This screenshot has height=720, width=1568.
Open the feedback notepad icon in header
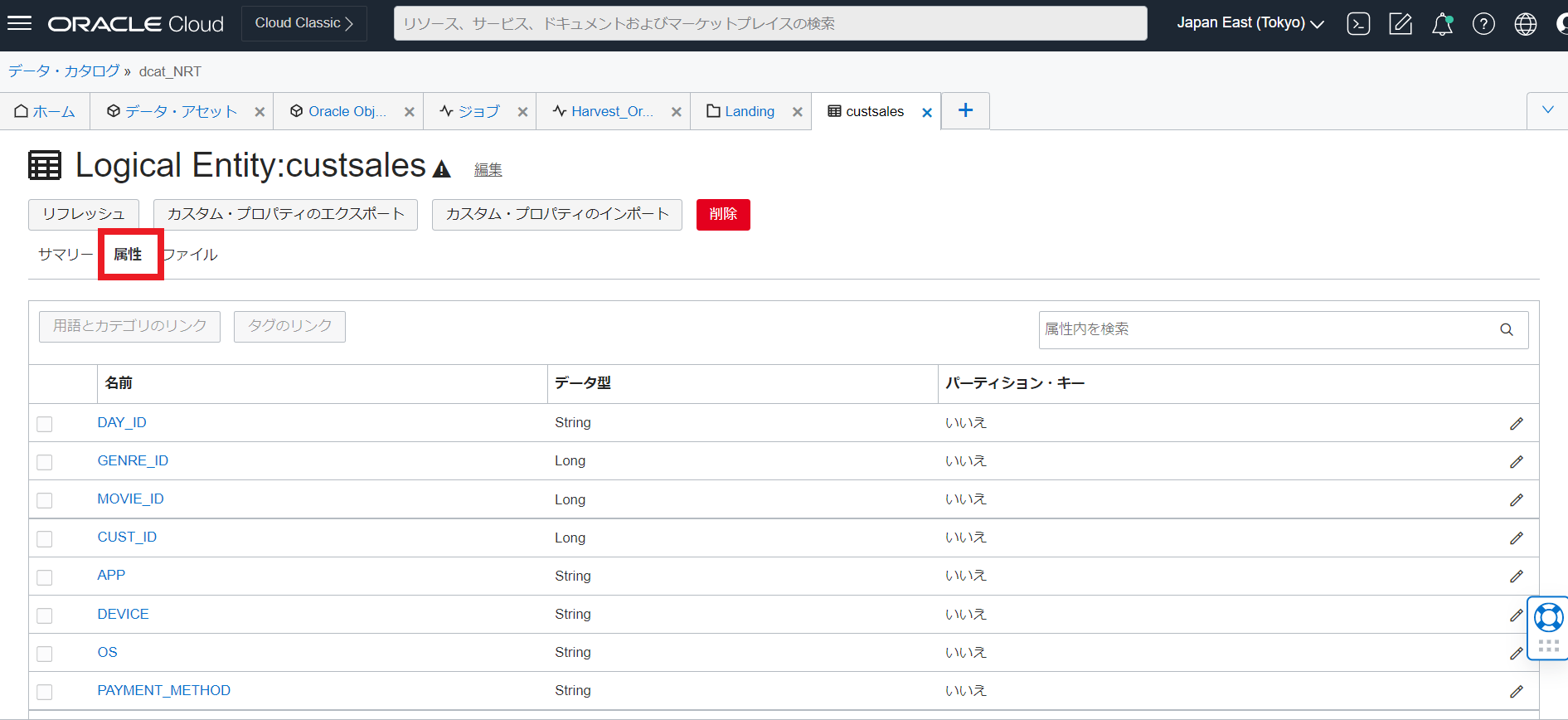[1400, 24]
